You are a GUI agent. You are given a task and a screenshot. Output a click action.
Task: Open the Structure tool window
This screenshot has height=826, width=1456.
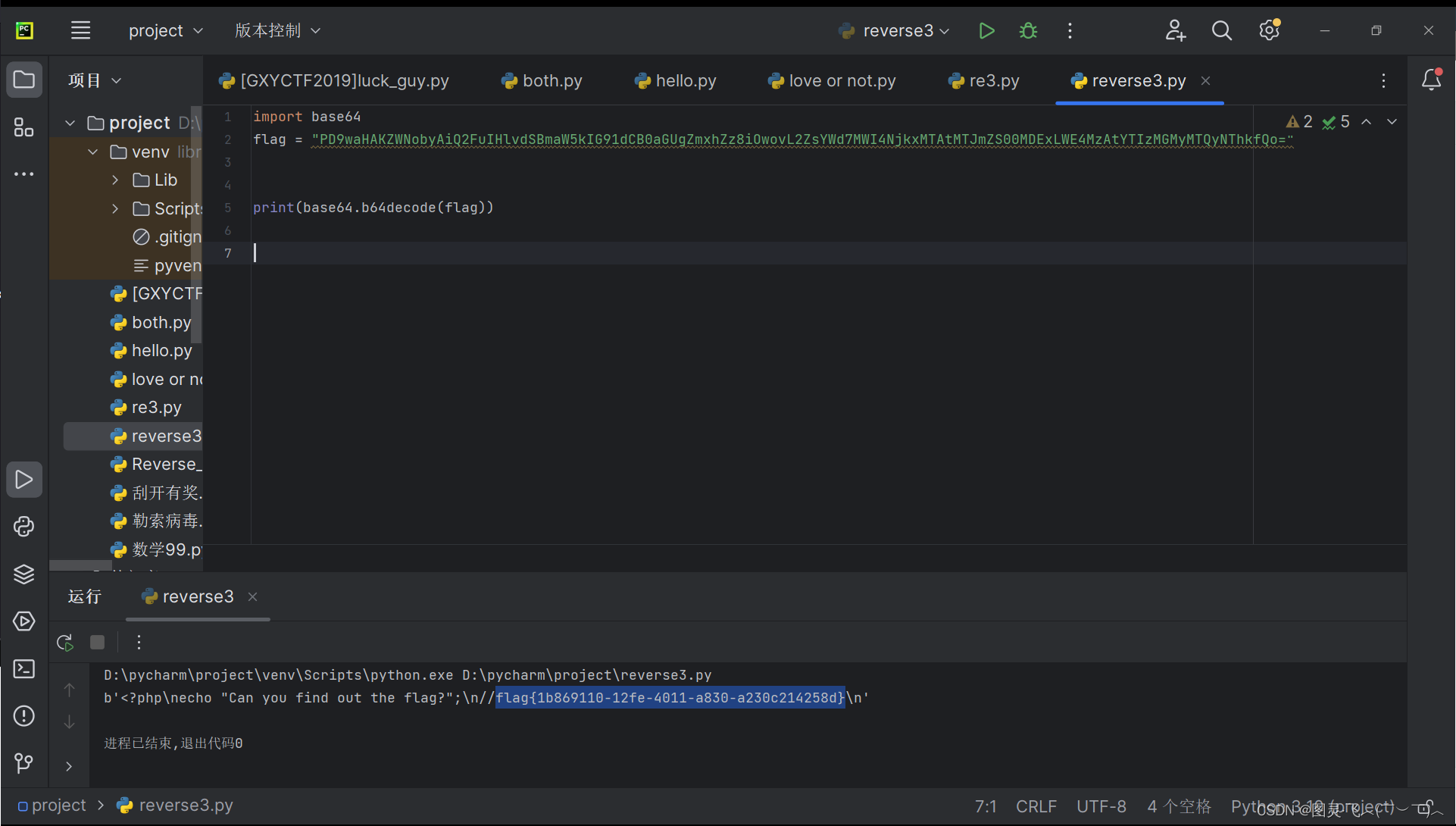[24, 127]
